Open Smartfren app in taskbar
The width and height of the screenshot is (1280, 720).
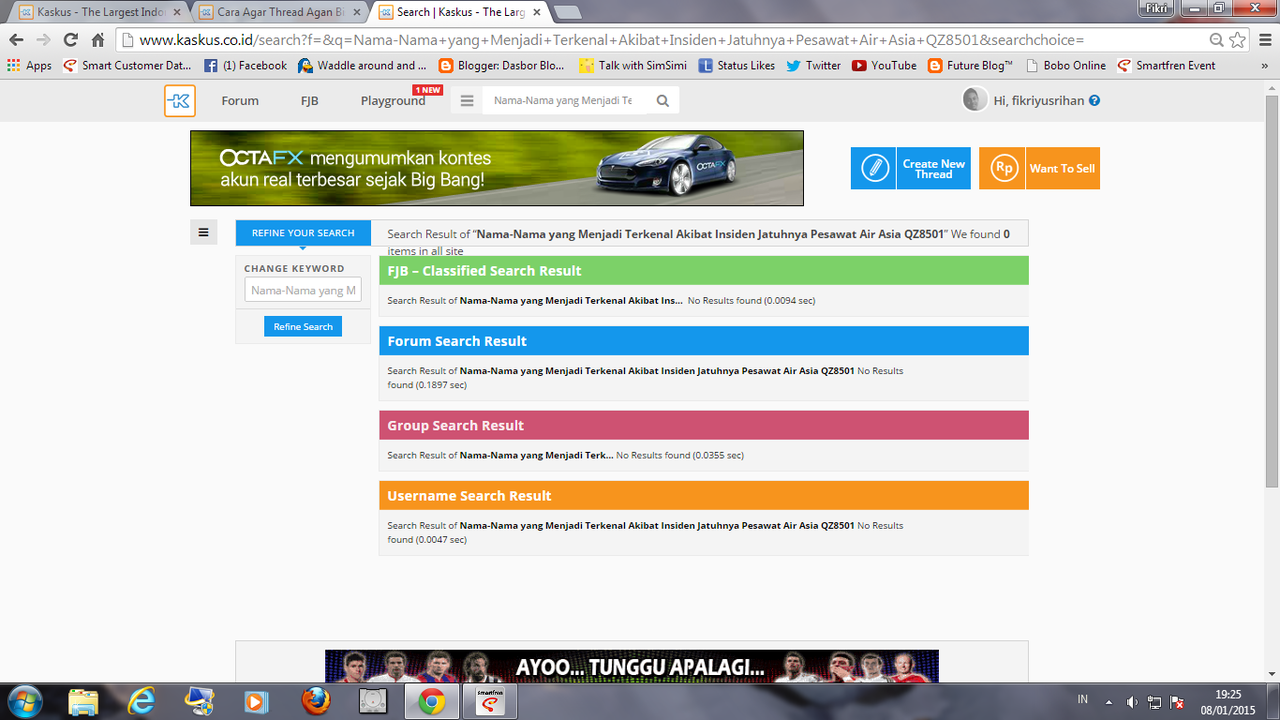(x=490, y=702)
